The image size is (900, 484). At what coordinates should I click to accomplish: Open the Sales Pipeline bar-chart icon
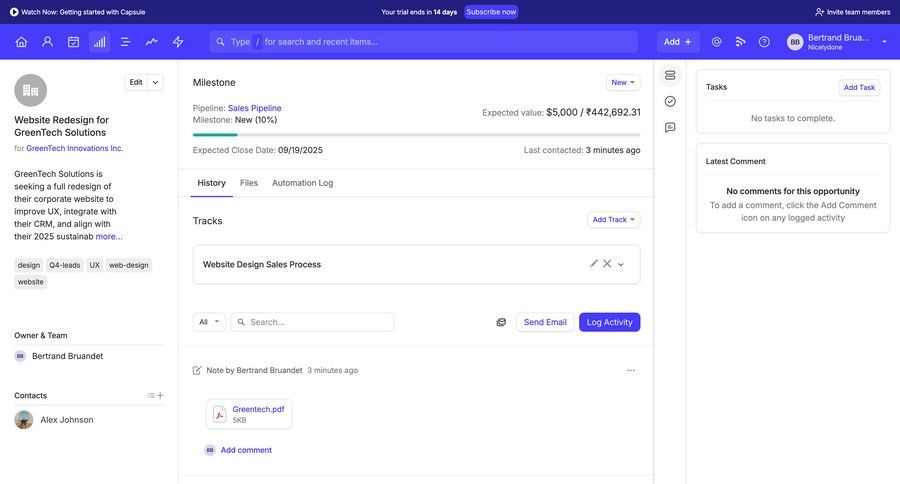[x=99, y=42]
